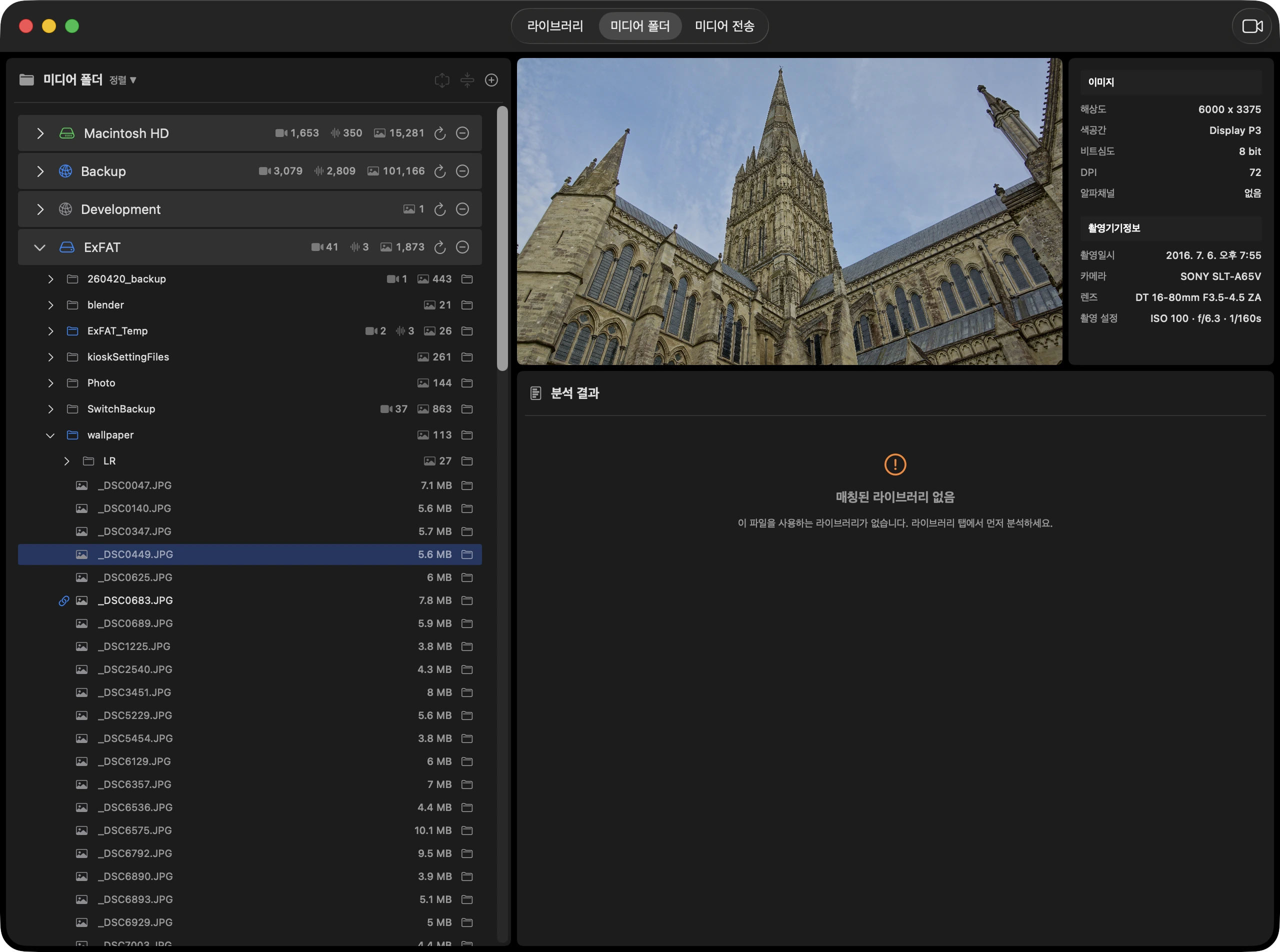Screen dimensions: 1280x952
Task: Select the file _DSC0683.JPG
Action: [x=249, y=600]
